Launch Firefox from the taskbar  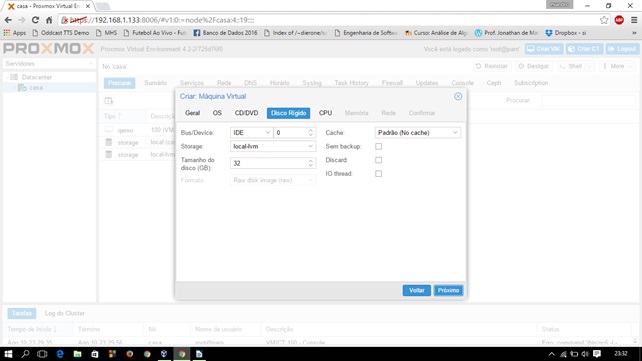click(x=129, y=354)
